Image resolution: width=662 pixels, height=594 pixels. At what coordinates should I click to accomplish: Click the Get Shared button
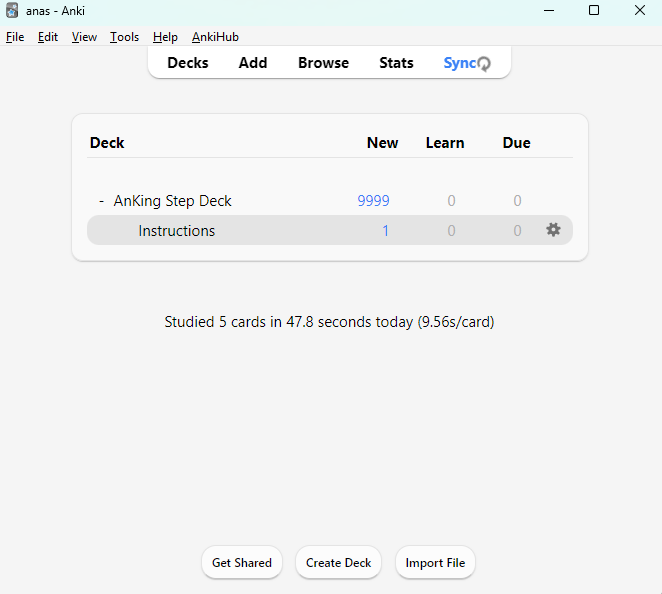(242, 563)
